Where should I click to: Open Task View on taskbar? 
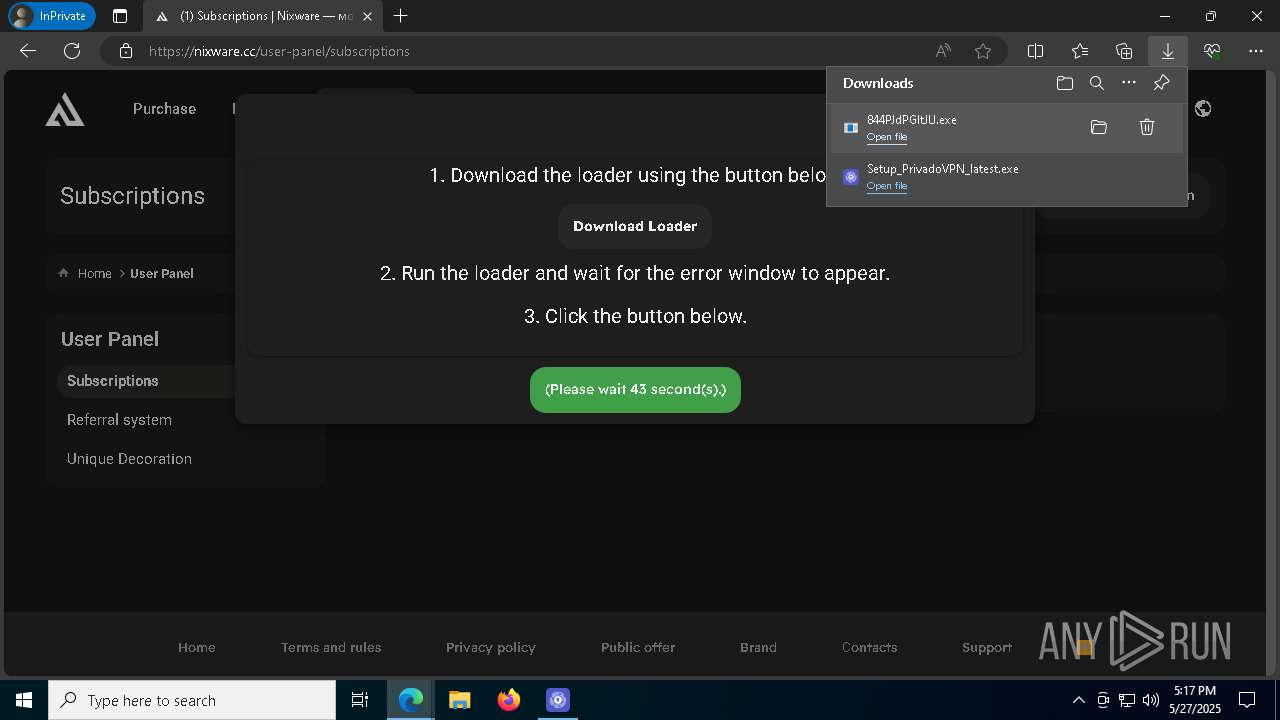point(360,700)
